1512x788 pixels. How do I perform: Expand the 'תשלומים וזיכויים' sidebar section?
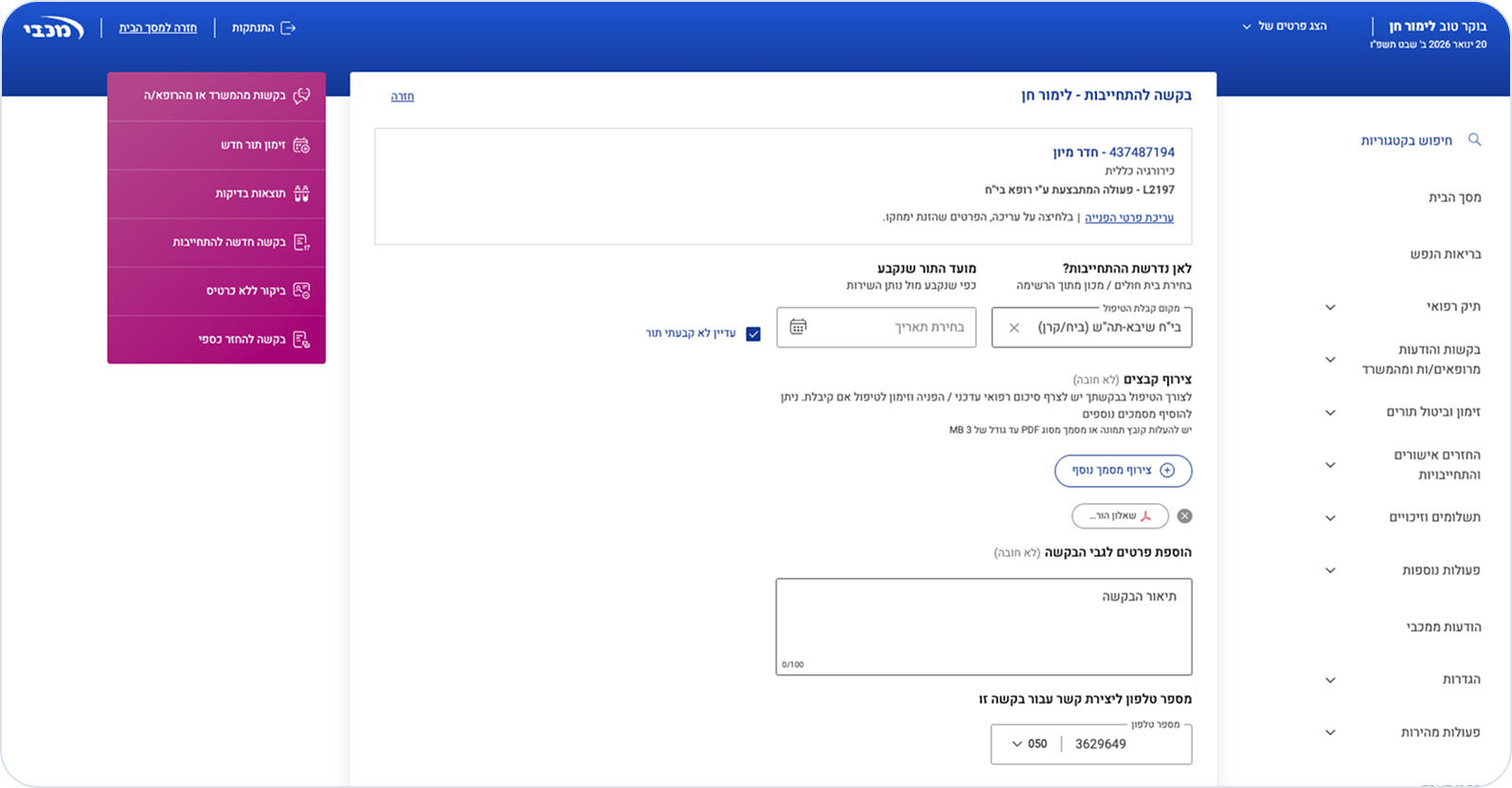1330,518
